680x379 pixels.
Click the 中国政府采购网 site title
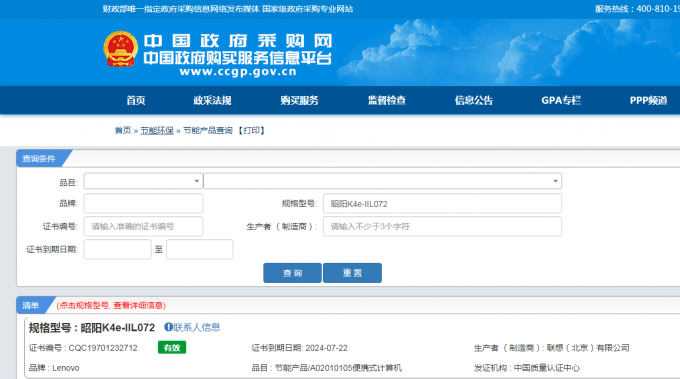(x=238, y=41)
